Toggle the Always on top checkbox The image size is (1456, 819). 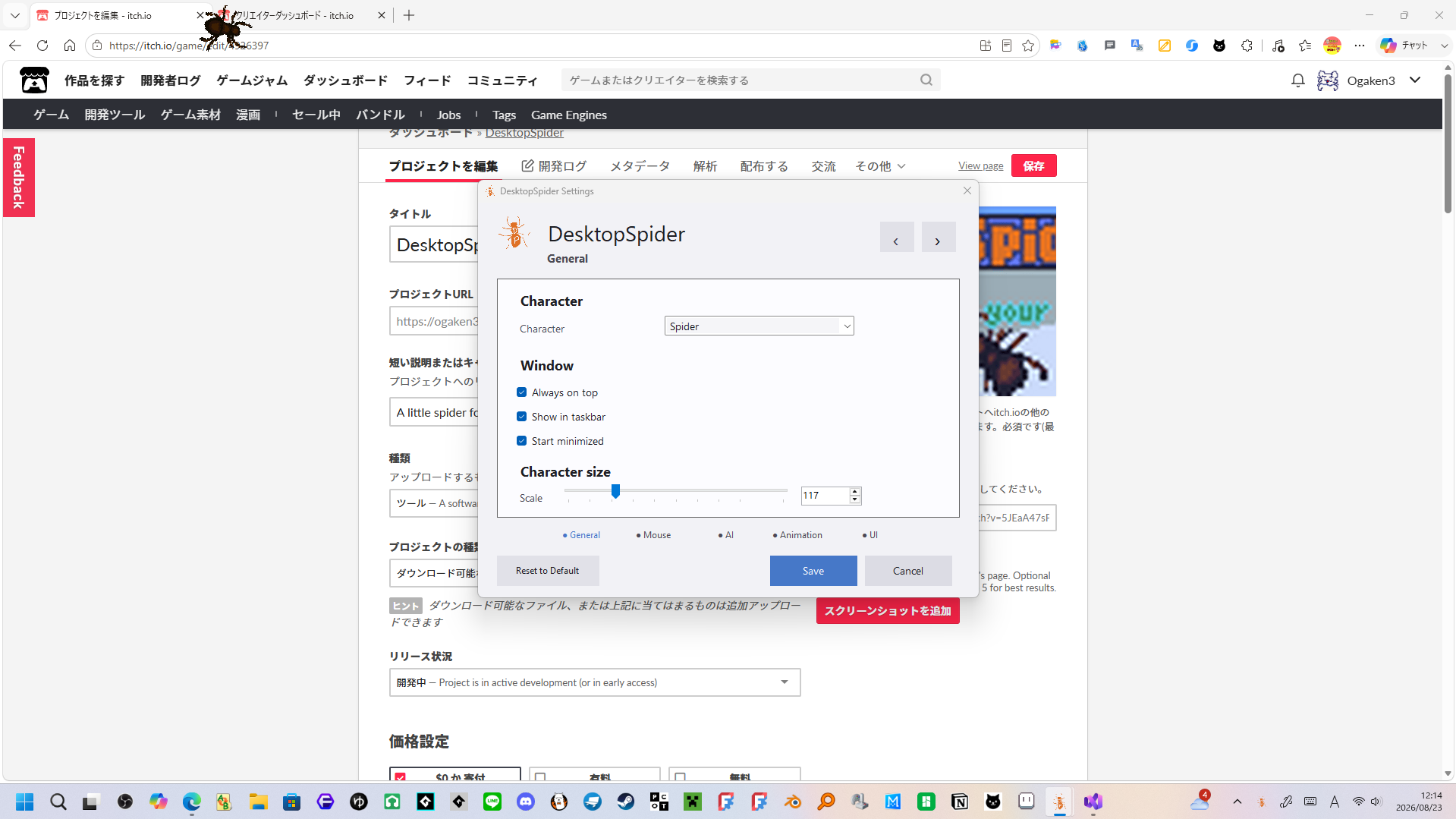click(x=522, y=392)
